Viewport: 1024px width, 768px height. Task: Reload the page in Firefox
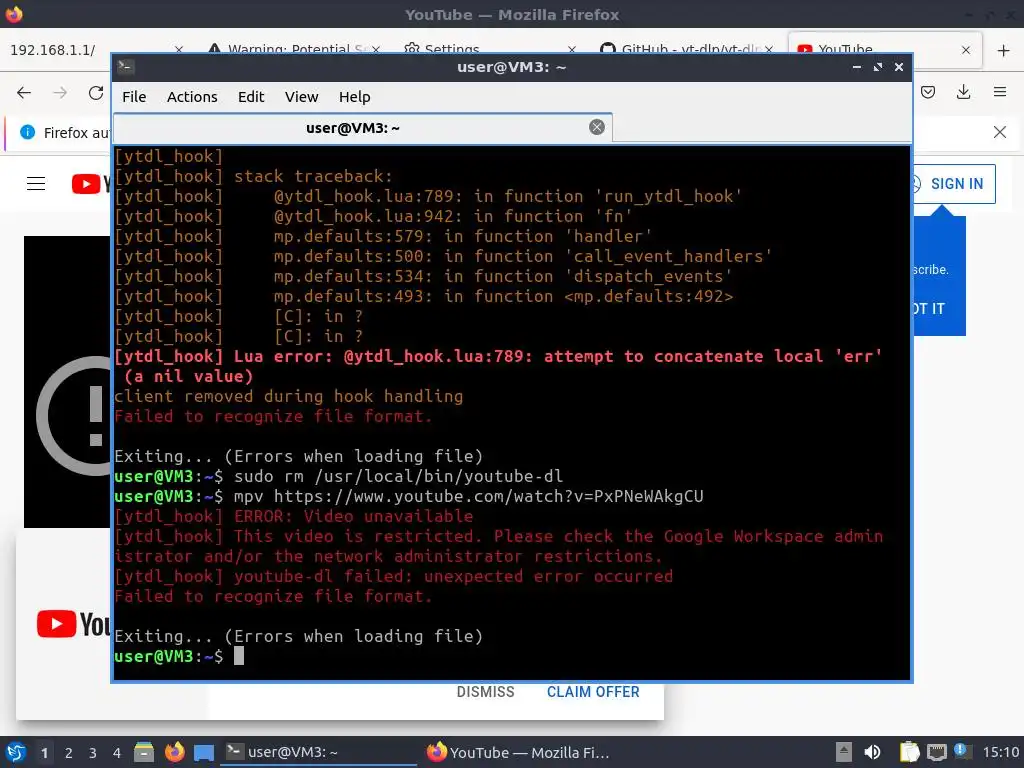(96, 93)
